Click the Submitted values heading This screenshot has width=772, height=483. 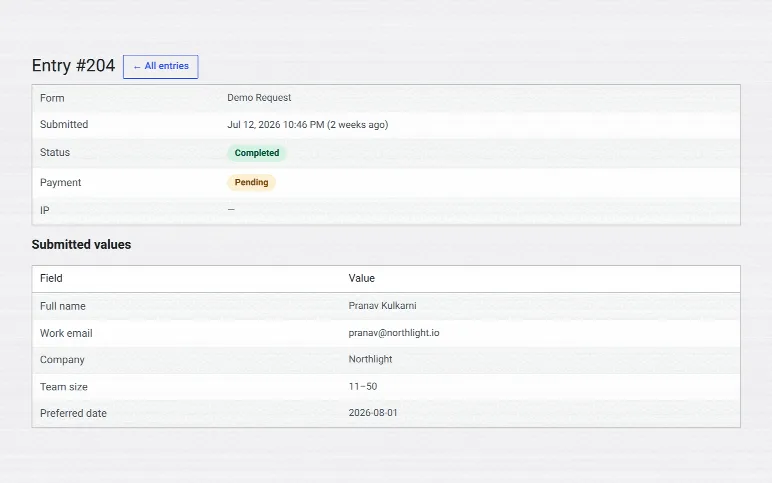(x=81, y=244)
